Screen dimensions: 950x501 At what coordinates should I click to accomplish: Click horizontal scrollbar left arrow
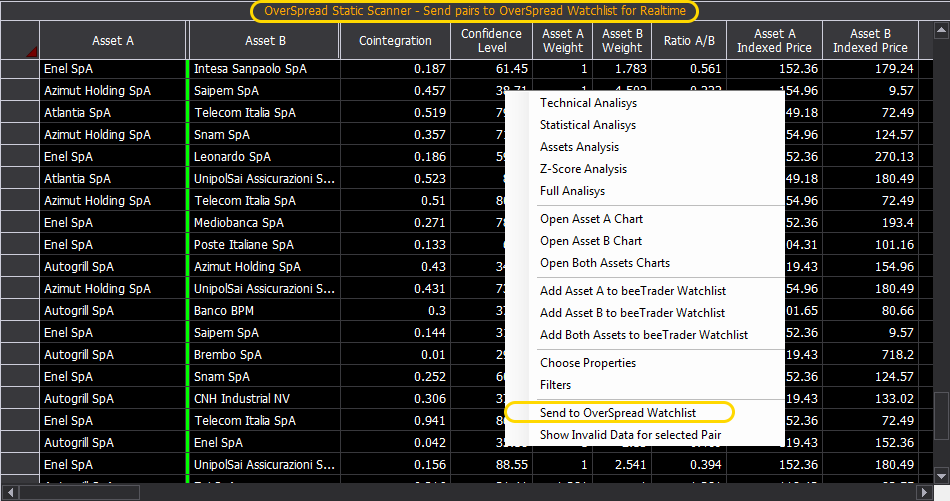pyautogui.click(x=9, y=492)
